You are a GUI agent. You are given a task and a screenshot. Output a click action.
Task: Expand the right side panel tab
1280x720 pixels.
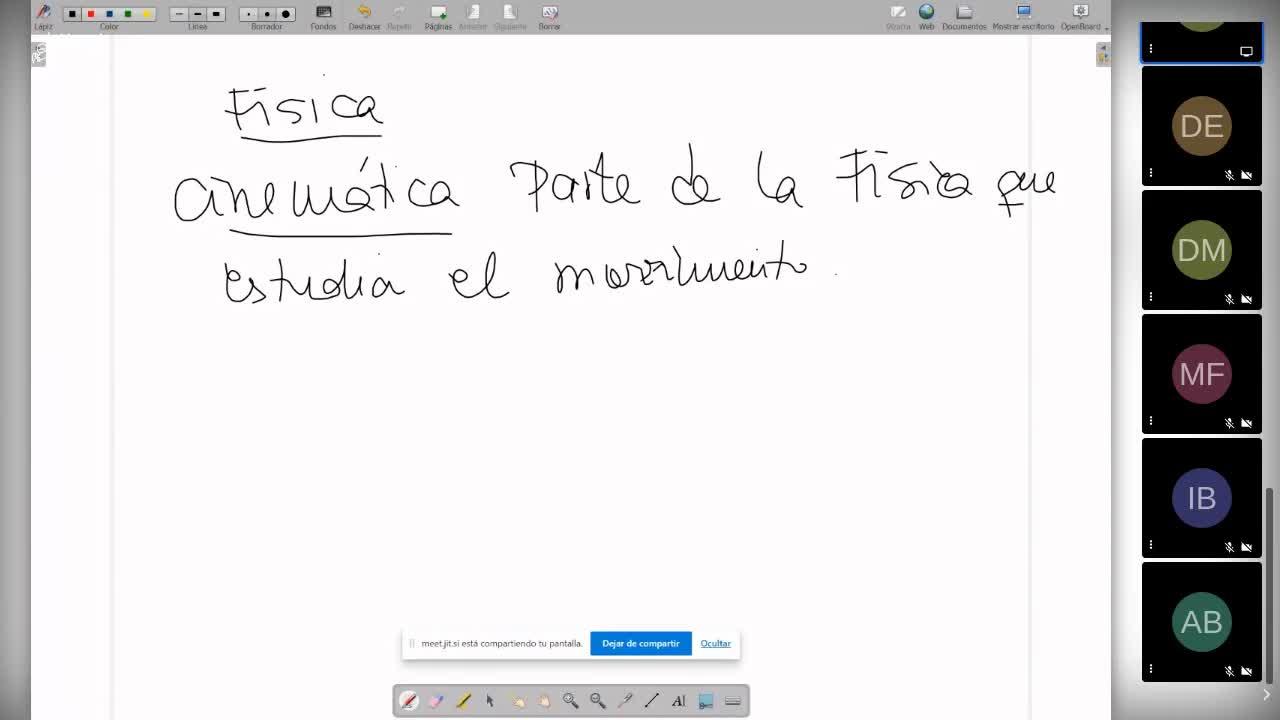pos(1103,54)
